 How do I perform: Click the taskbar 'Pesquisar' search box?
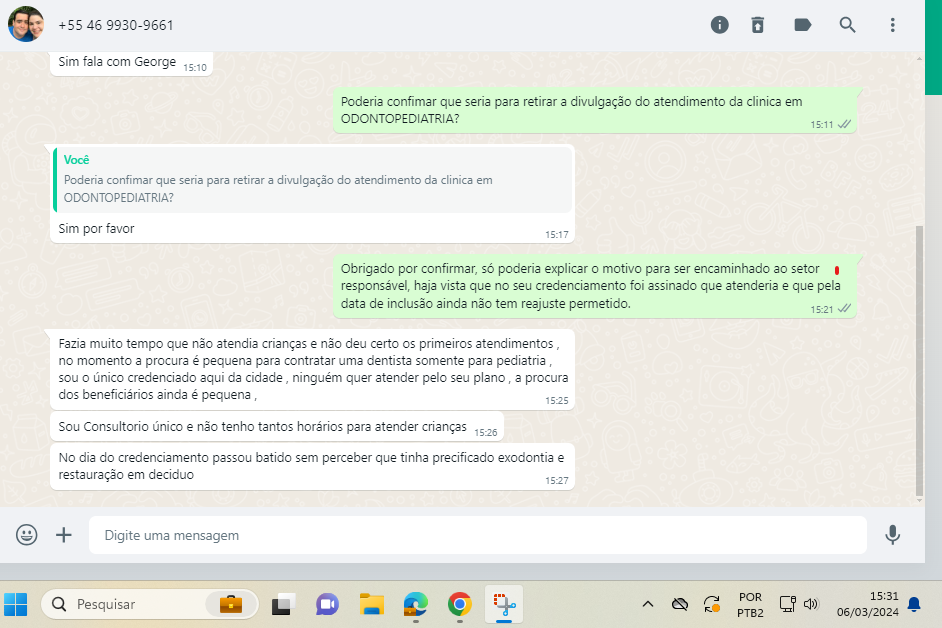(130, 604)
